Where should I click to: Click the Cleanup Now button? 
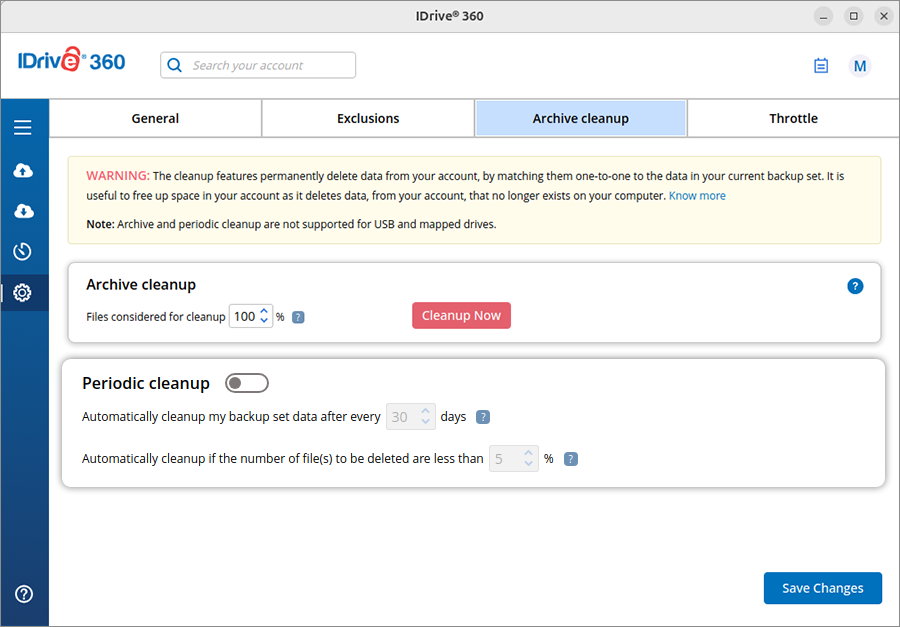(461, 315)
